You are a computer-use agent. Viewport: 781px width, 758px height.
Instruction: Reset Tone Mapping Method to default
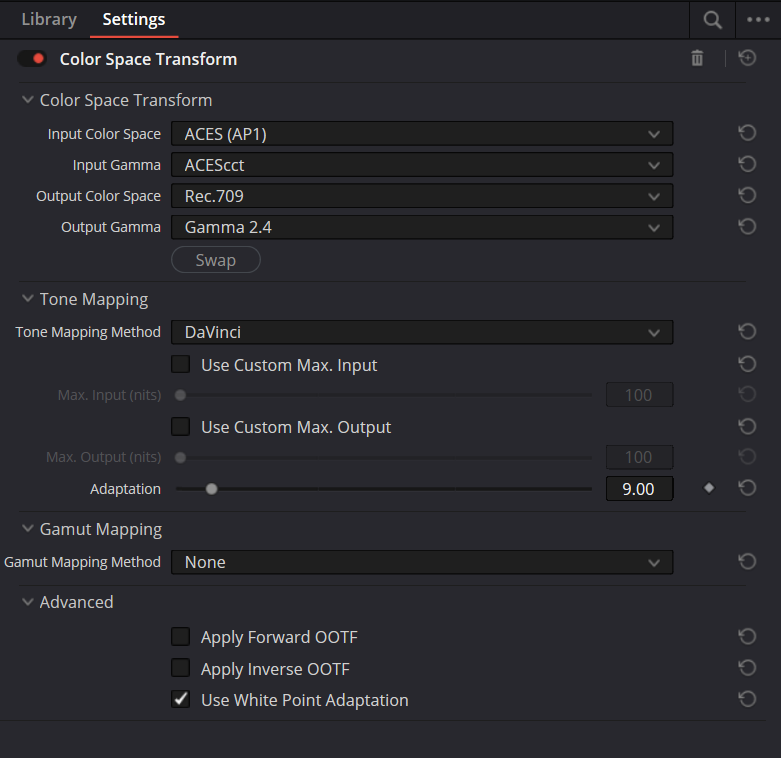tap(747, 332)
